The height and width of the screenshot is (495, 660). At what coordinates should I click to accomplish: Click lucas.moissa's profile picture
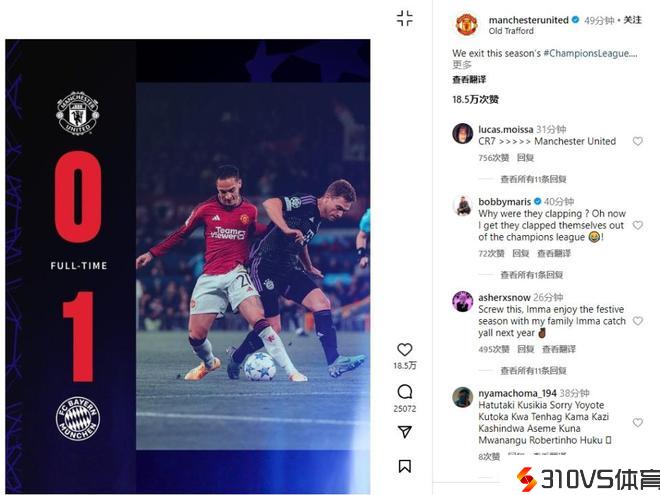click(462, 133)
